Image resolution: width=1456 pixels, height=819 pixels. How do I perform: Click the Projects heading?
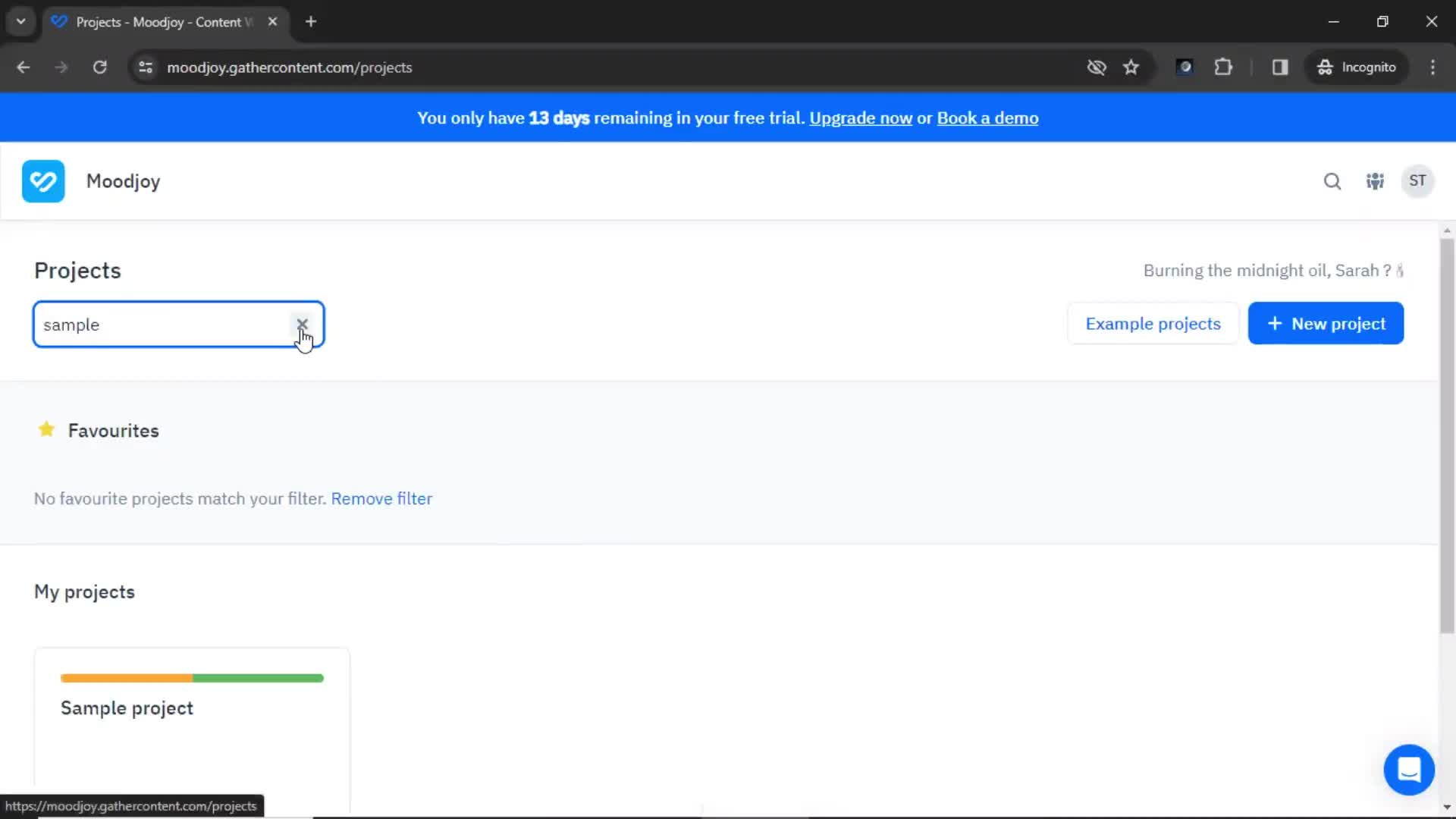coord(77,271)
